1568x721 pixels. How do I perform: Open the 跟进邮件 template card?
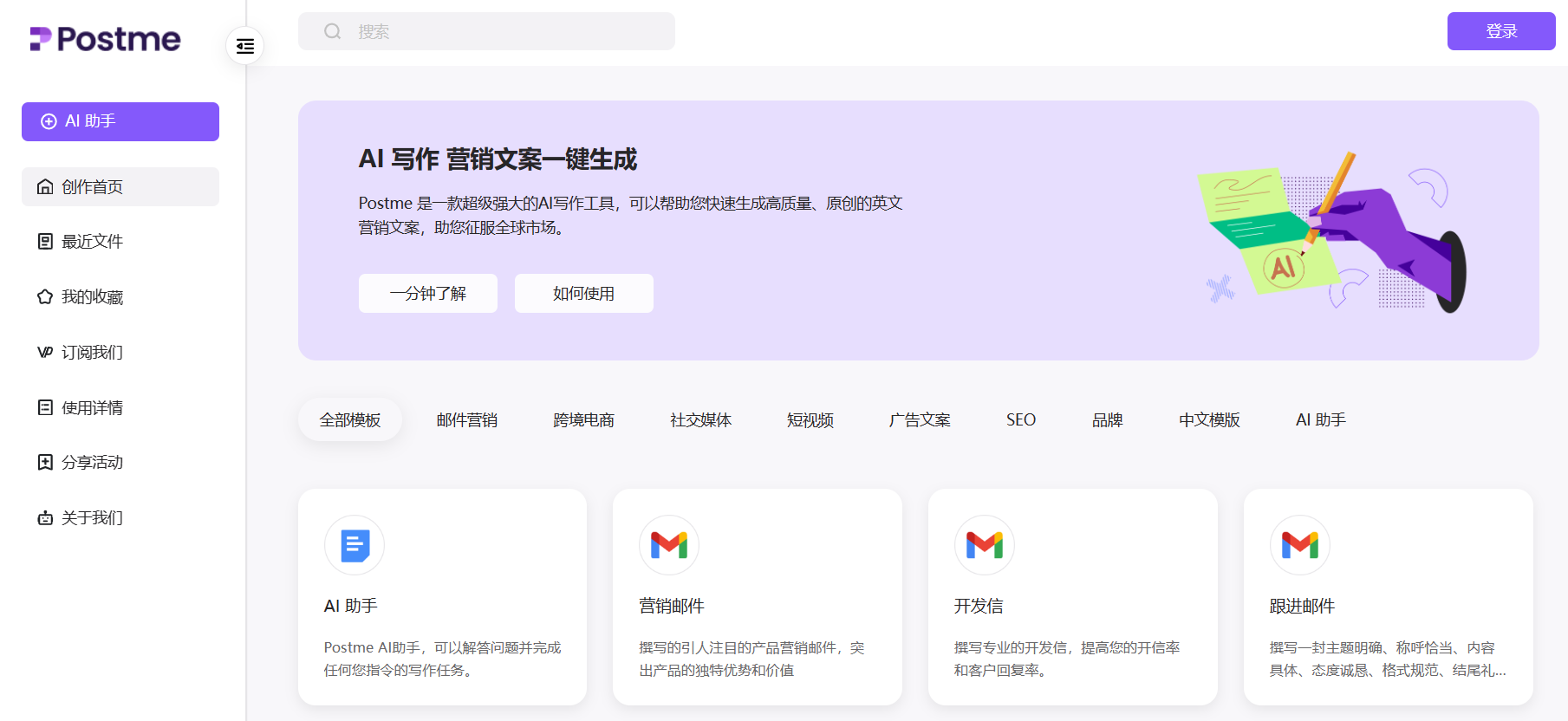1388,597
